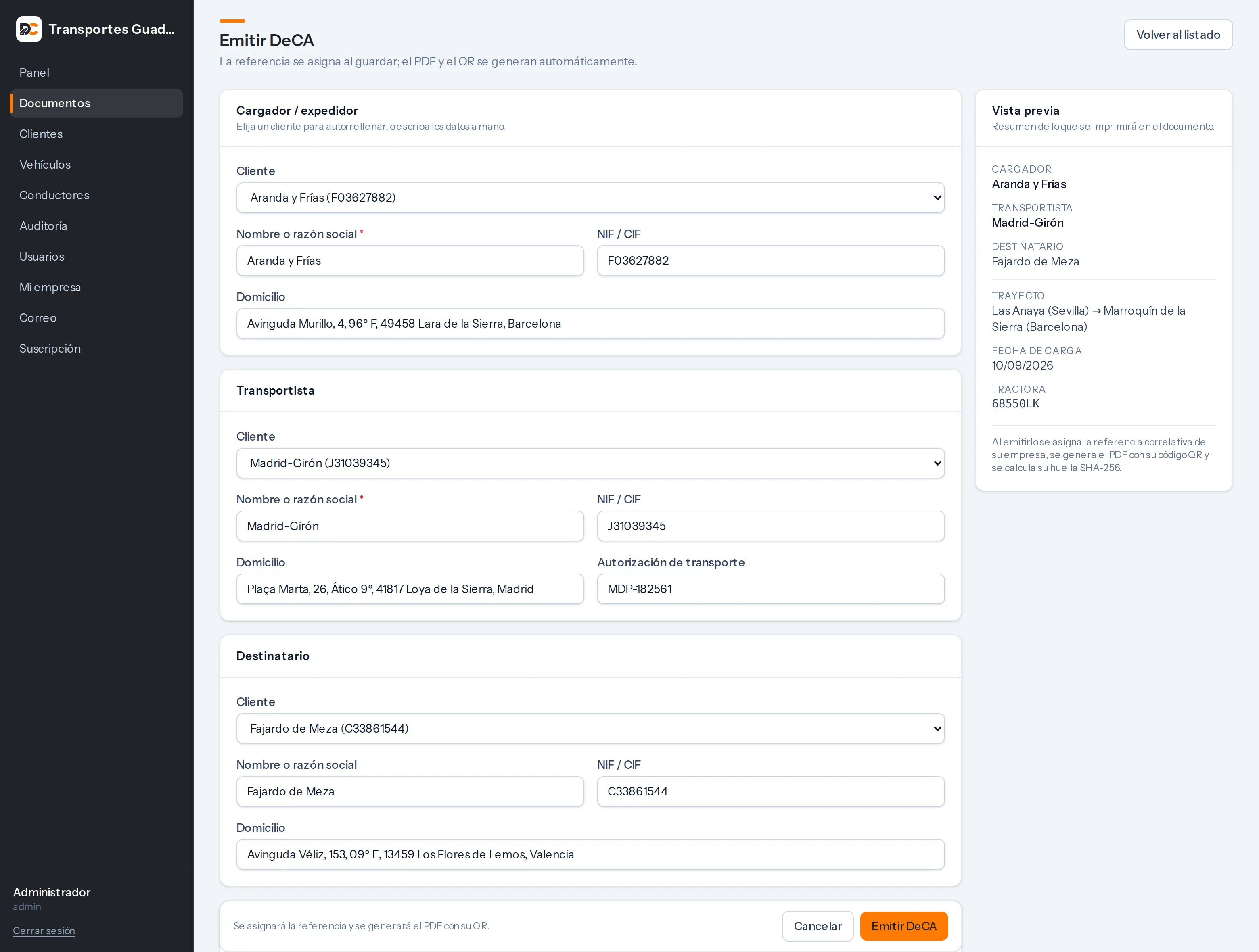Select preview destinatario Fajardo de Meza
Screen dimensions: 1259x952
(x=1035, y=261)
